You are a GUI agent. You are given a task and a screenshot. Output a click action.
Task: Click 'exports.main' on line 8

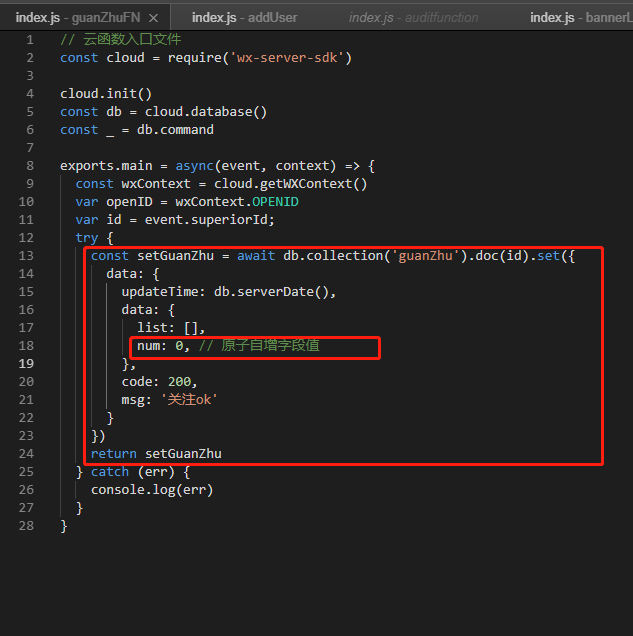(106, 165)
